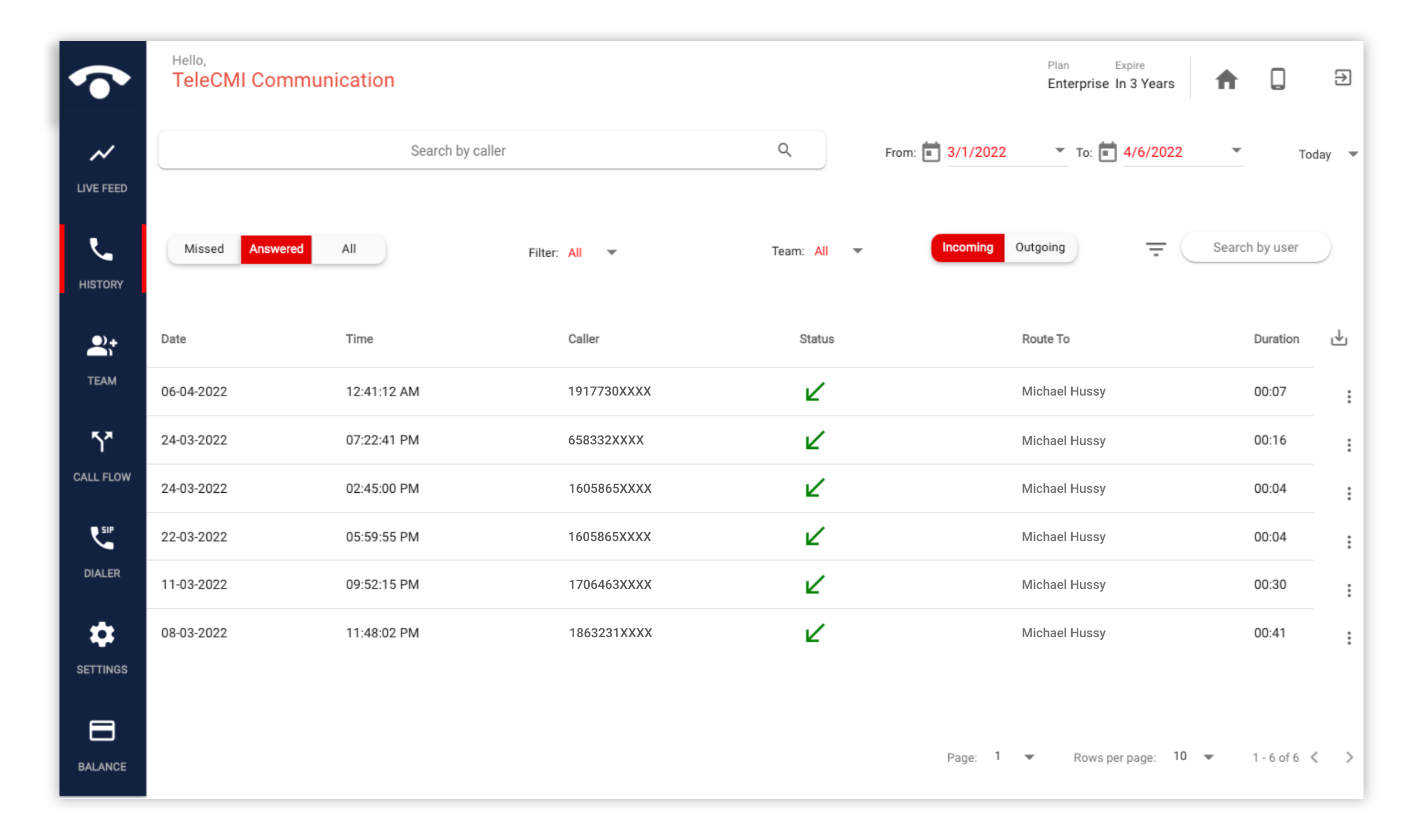This screenshot has height=840, width=1423.
Task: Switch to Outgoing calls
Action: pos(1040,247)
